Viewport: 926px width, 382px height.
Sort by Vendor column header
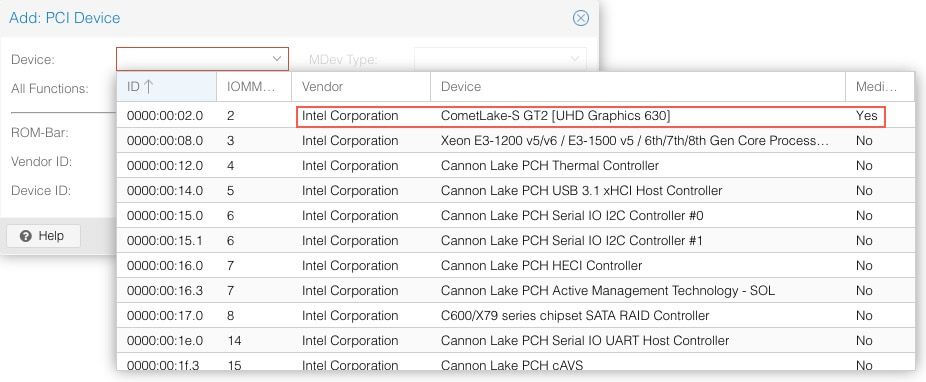pos(360,86)
